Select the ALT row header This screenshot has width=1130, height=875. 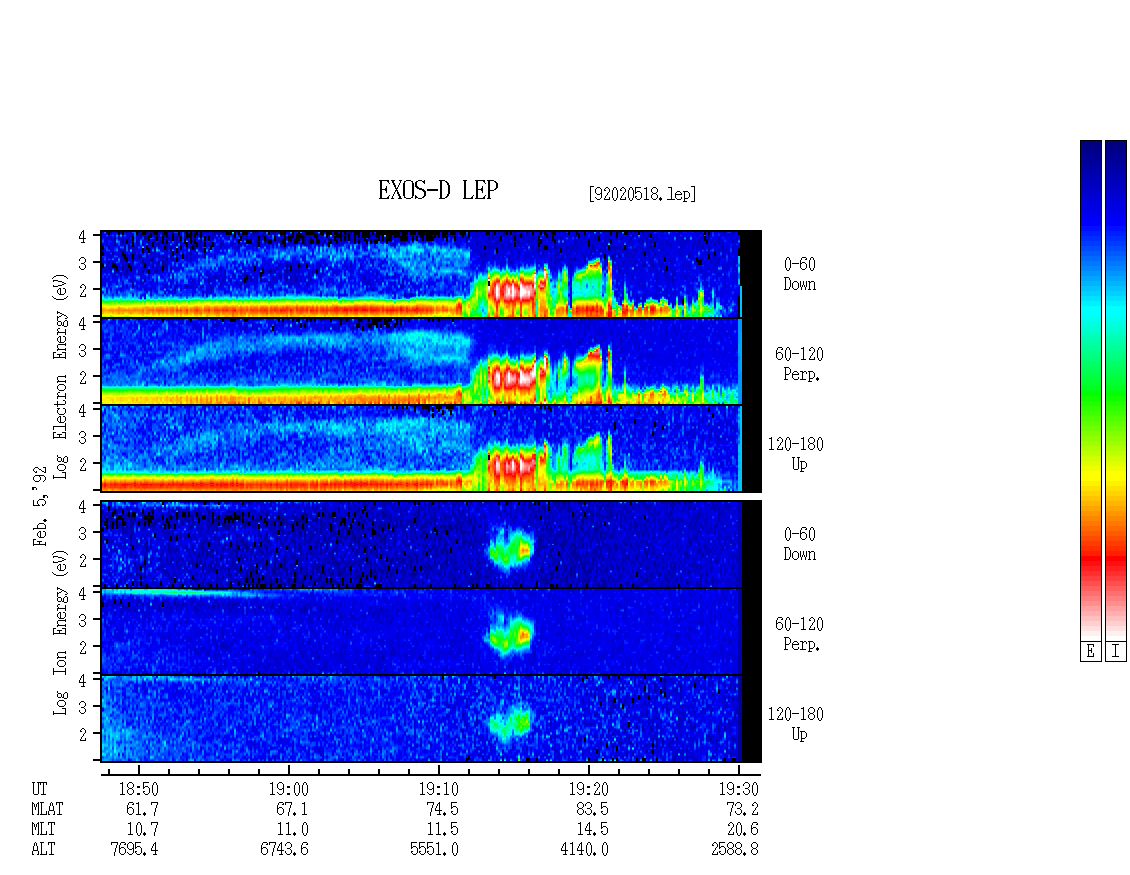click(43, 850)
